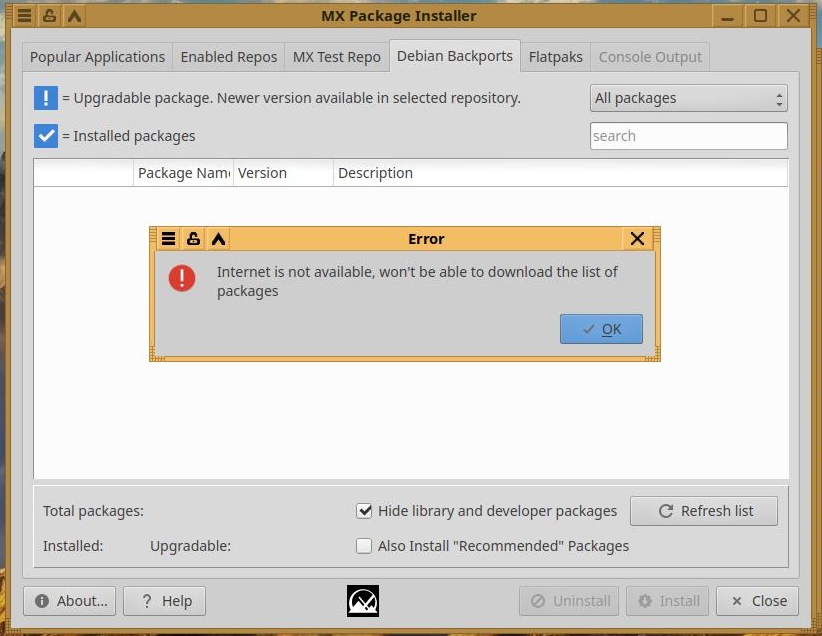Focus the package search field
The image size is (822, 636).
pyautogui.click(x=689, y=136)
